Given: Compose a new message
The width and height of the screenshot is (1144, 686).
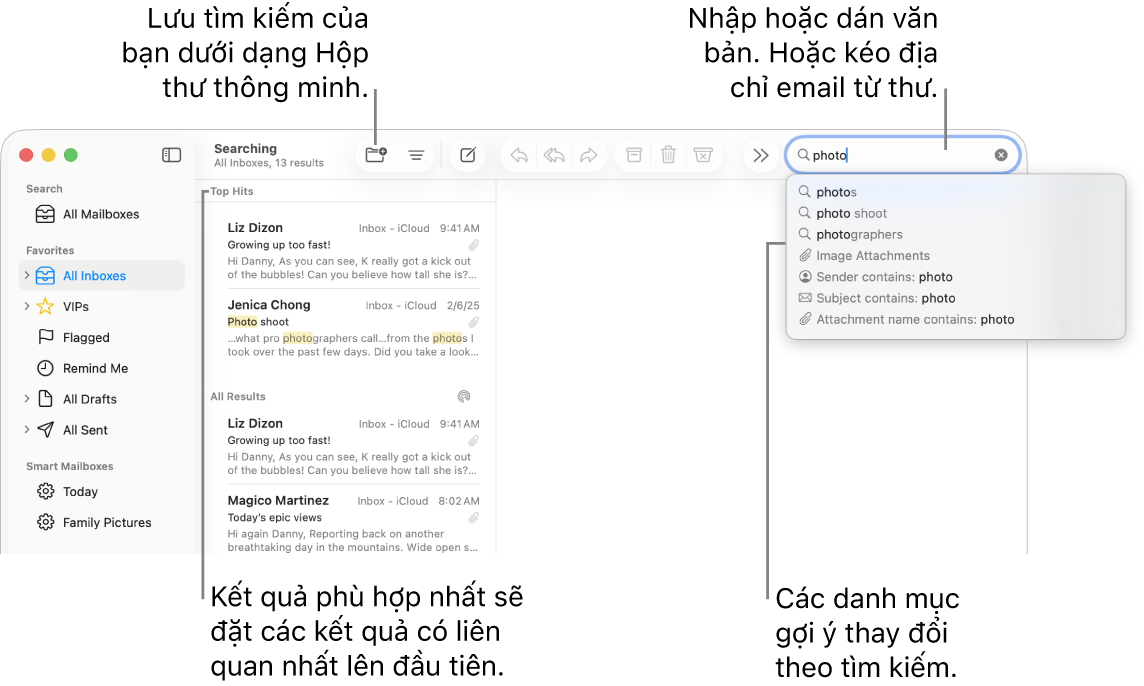Looking at the screenshot, I should 468,155.
